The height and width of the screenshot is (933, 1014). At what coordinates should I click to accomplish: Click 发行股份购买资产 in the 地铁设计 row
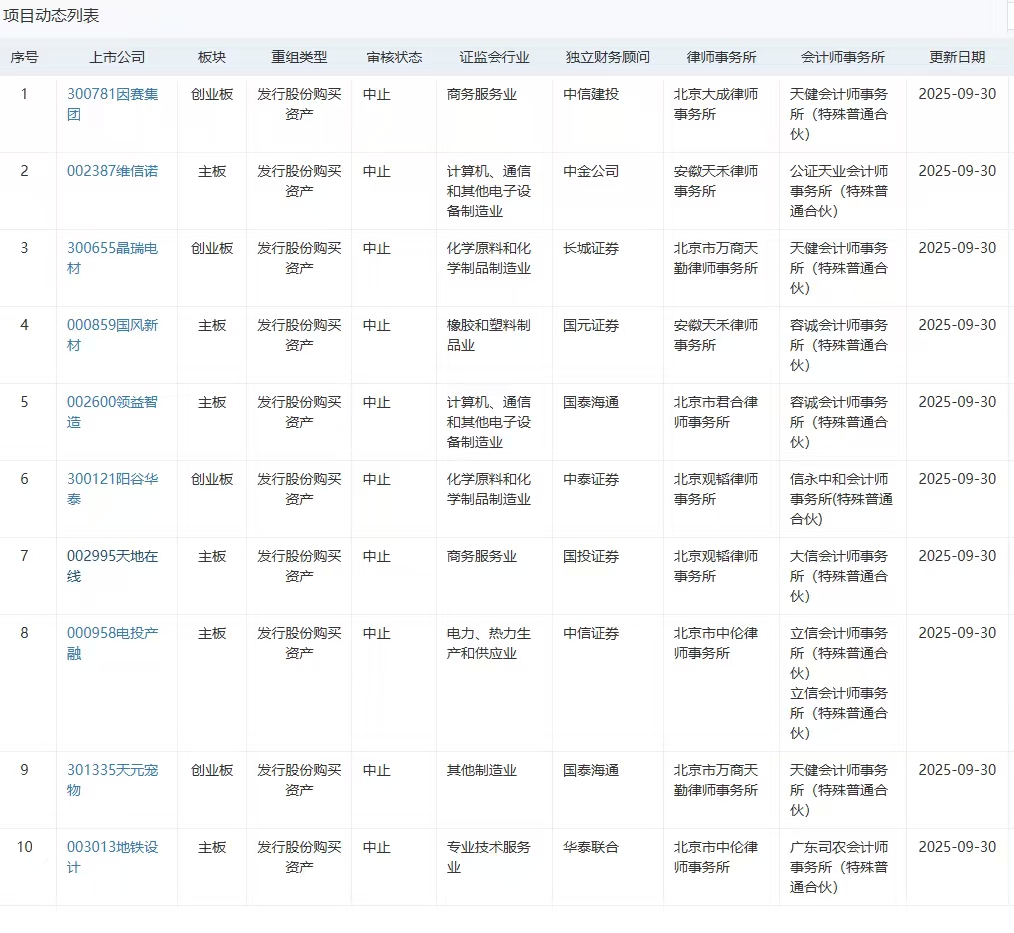pos(299,857)
